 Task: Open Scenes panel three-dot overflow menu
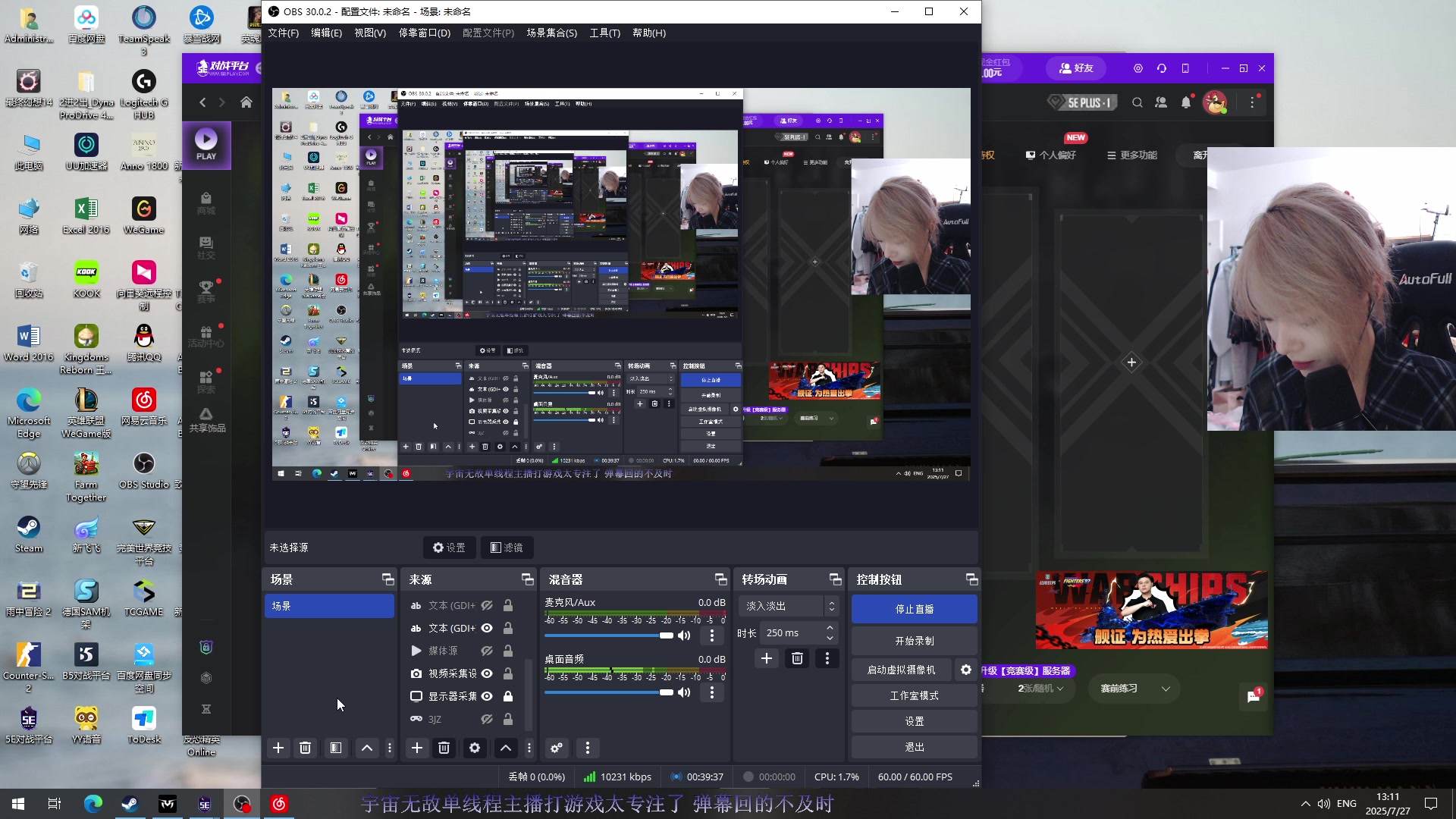(390, 748)
